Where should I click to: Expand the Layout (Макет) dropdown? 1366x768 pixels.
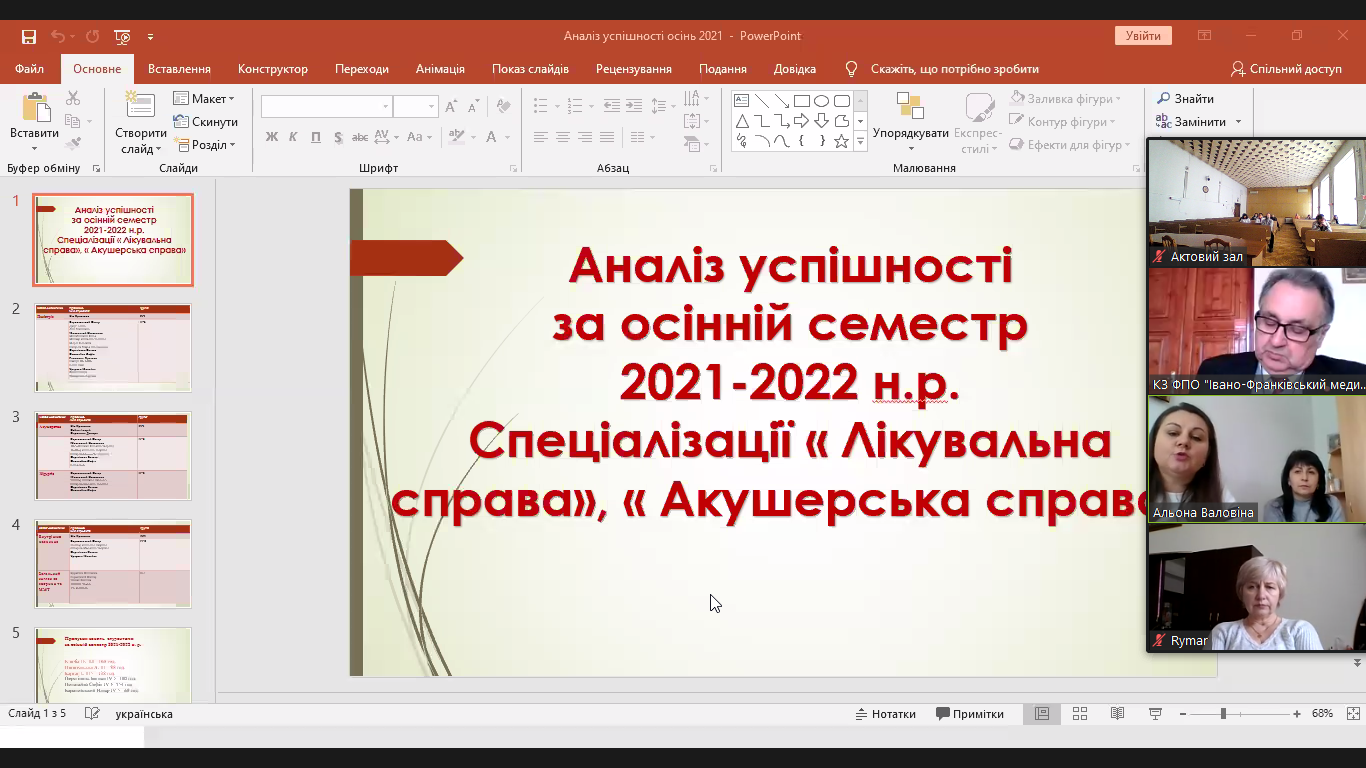pyautogui.click(x=205, y=99)
